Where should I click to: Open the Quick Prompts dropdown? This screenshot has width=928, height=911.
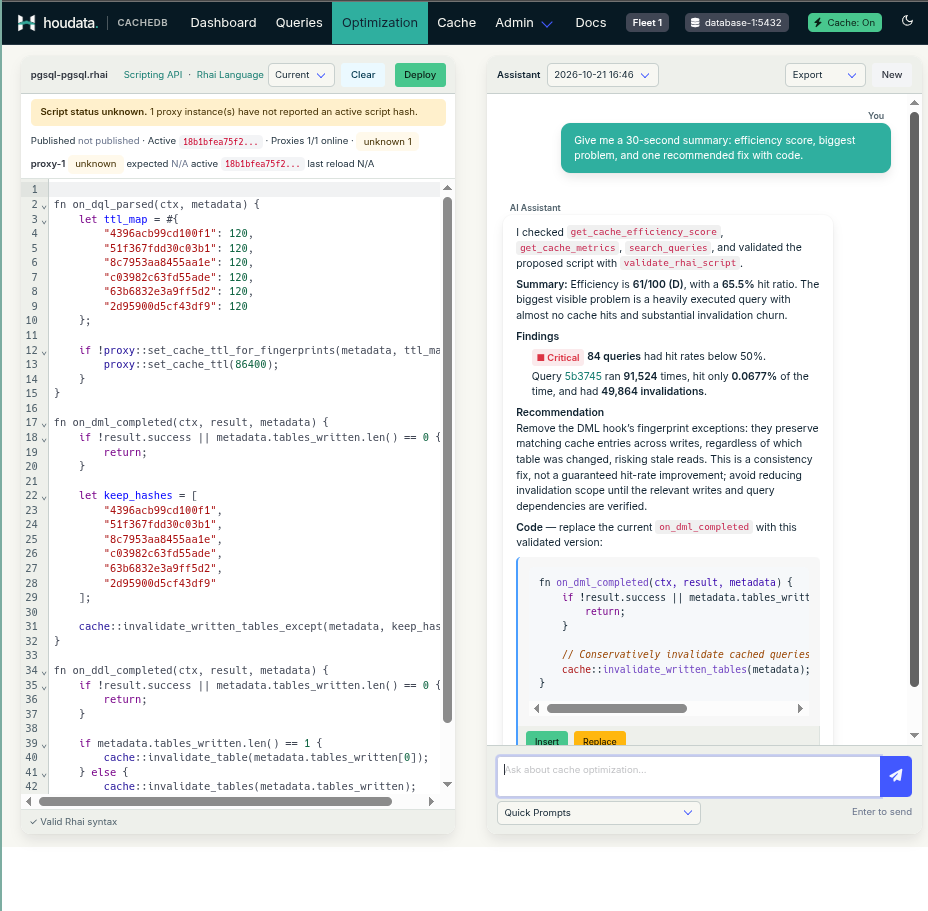598,813
